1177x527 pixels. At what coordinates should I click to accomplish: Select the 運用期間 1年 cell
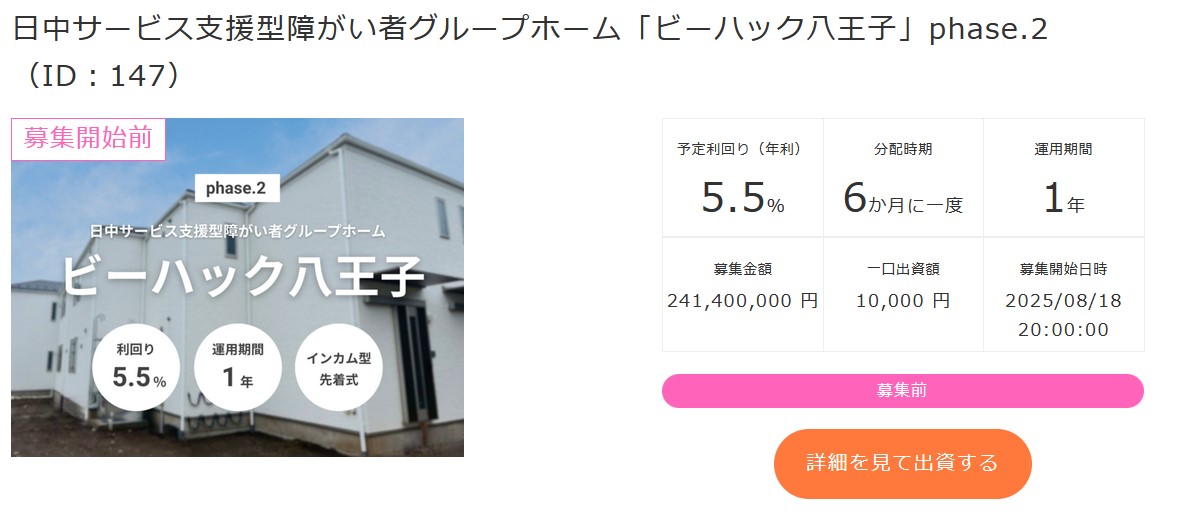click(1063, 178)
